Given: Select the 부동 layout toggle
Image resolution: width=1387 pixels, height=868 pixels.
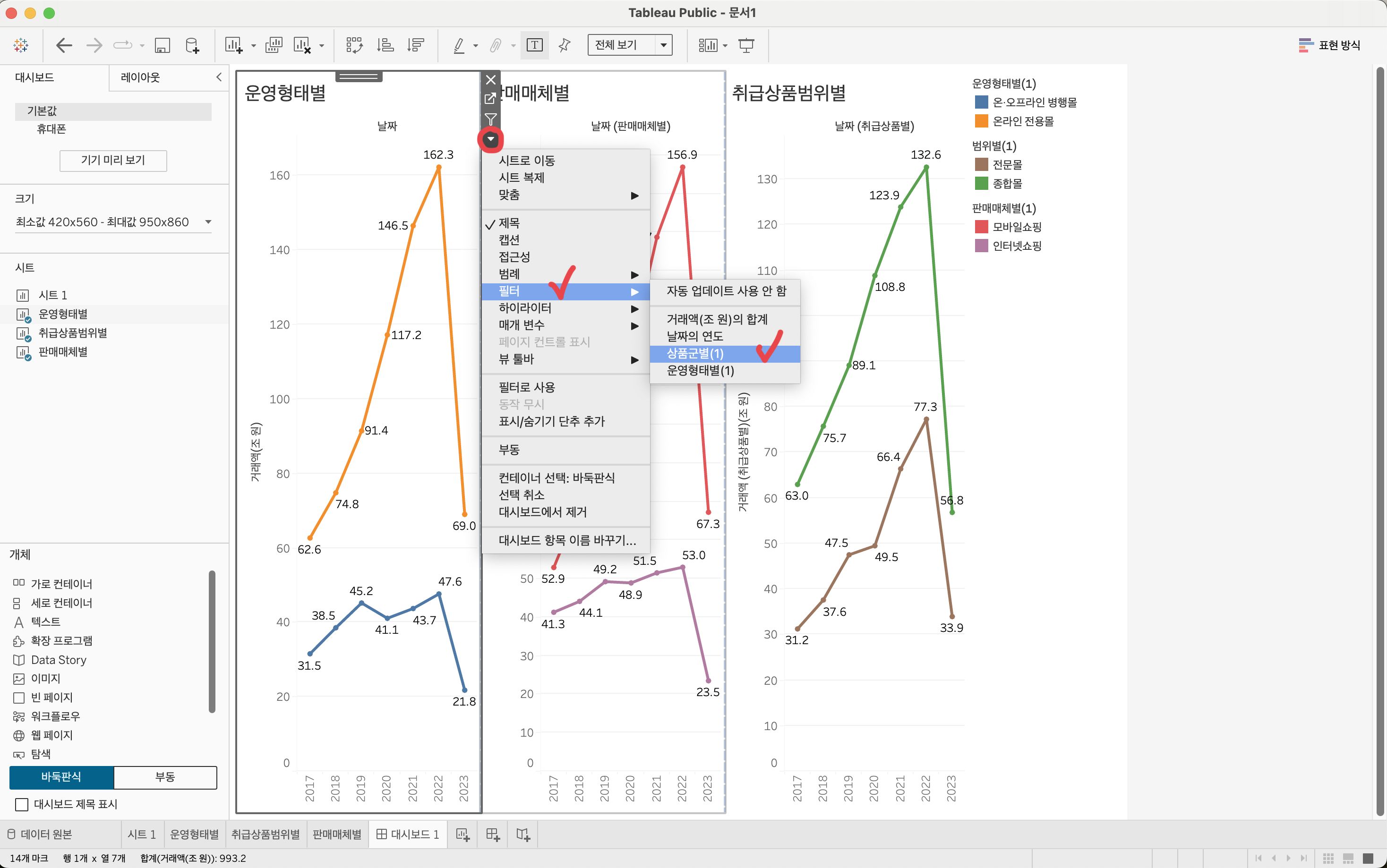Looking at the screenshot, I should (x=165, y=777).
